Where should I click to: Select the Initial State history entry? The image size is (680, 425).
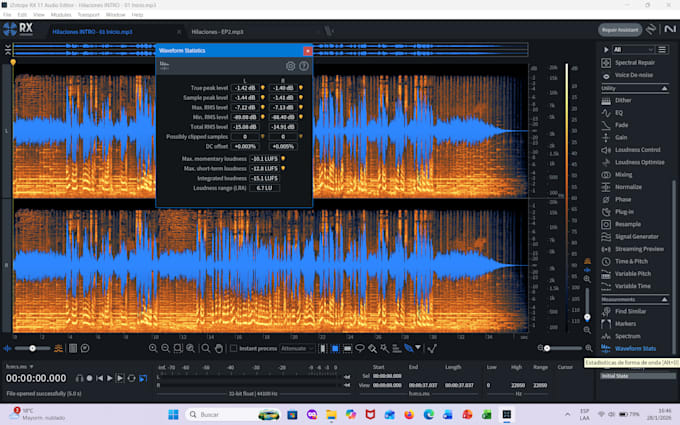pyautogui.click(x=638, y=376)
